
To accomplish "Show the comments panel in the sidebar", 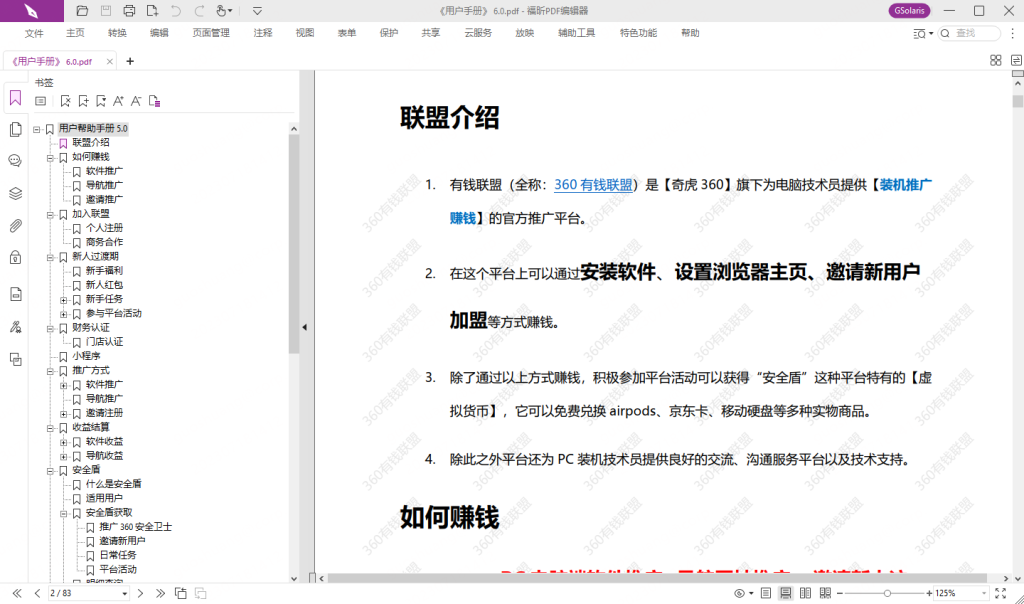I will 15,160.
